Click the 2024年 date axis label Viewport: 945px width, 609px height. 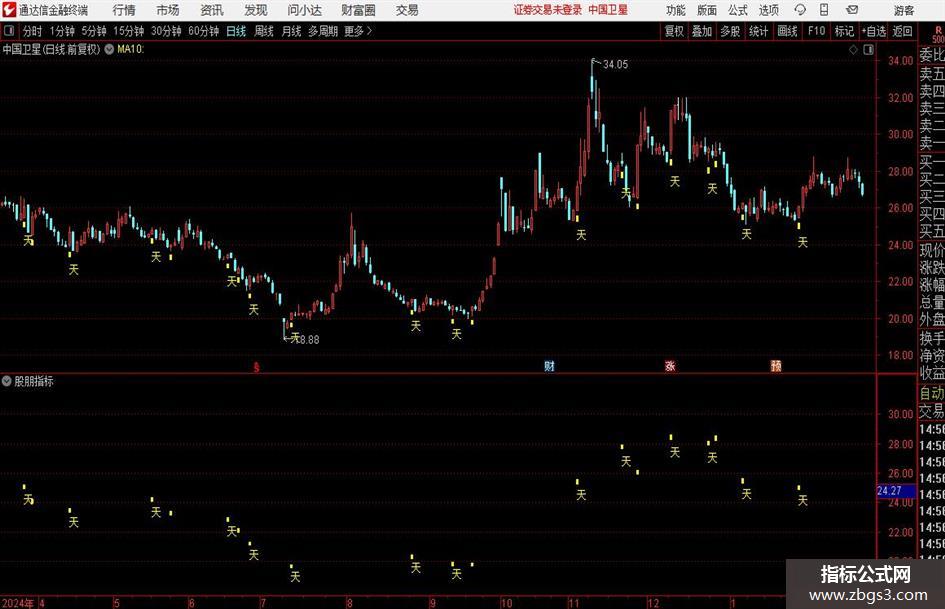point(18,602)
